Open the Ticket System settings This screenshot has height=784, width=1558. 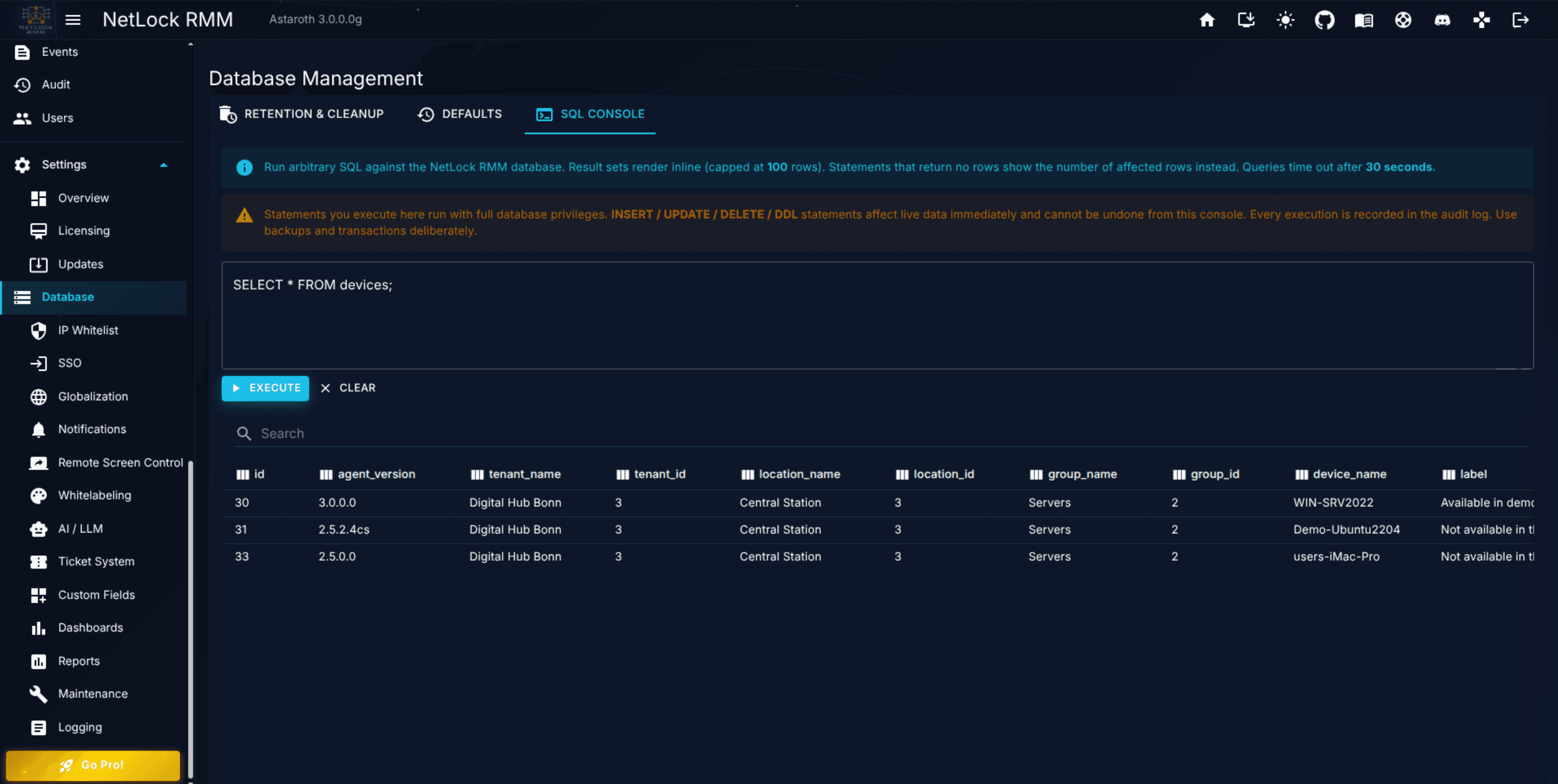[94, 561]
